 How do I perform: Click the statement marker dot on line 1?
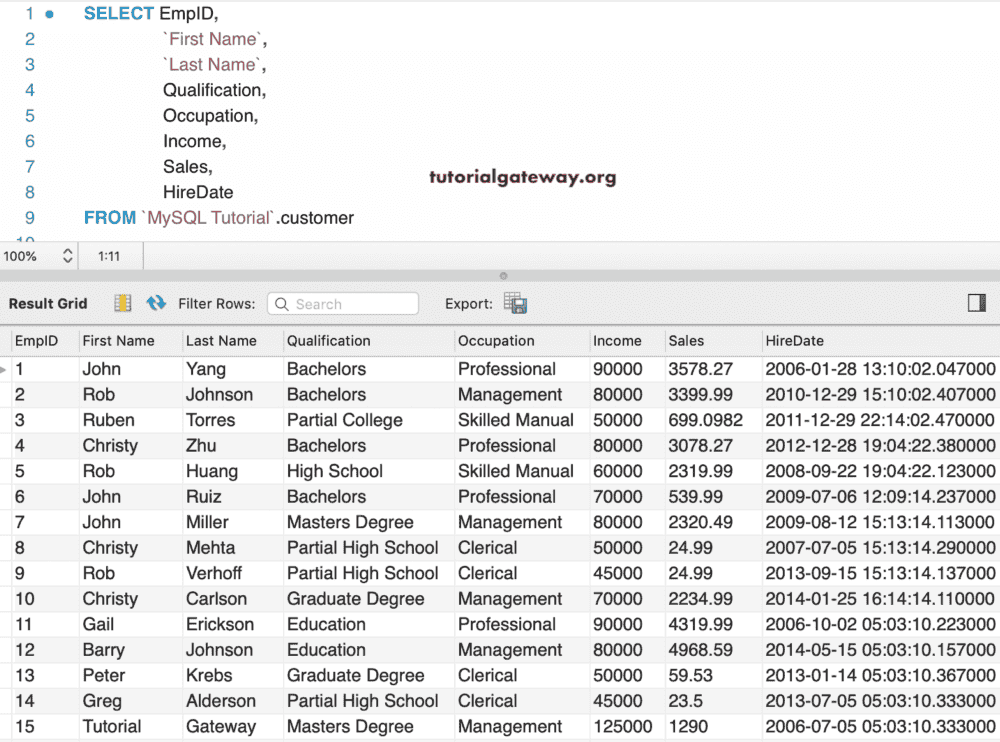click(x=49, y=14)
